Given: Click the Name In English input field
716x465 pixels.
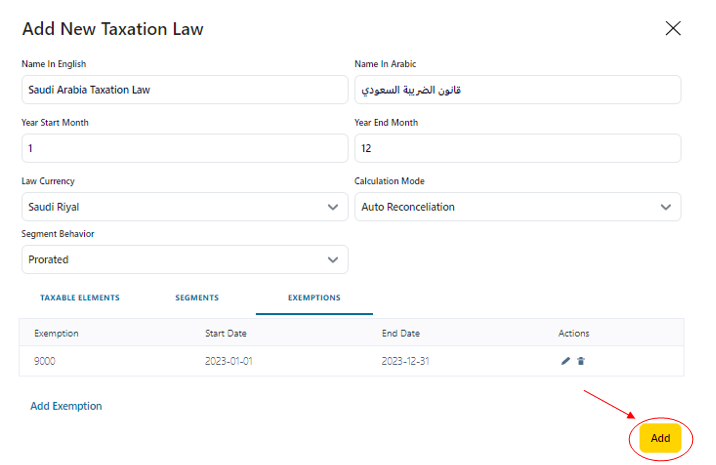Looking at the screenshot, I should pyautogui.click(x=184, y=90).
